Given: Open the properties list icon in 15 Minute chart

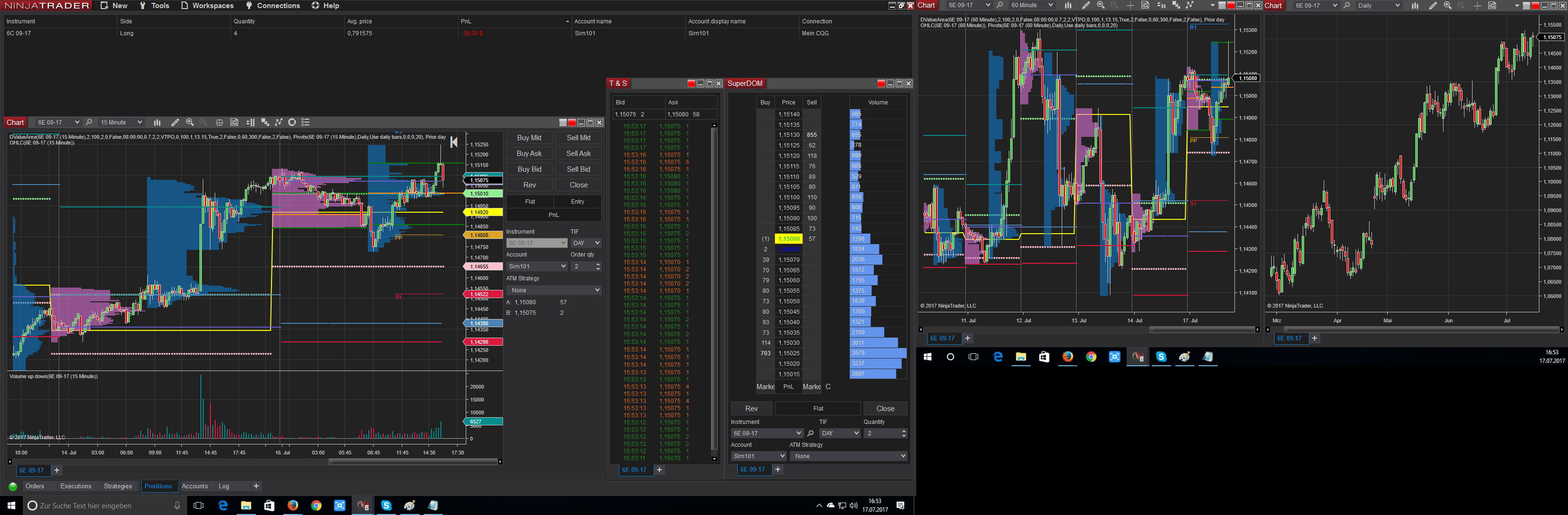Looking at the screenshot, I should pyautogui.click(x=305, y=123).
